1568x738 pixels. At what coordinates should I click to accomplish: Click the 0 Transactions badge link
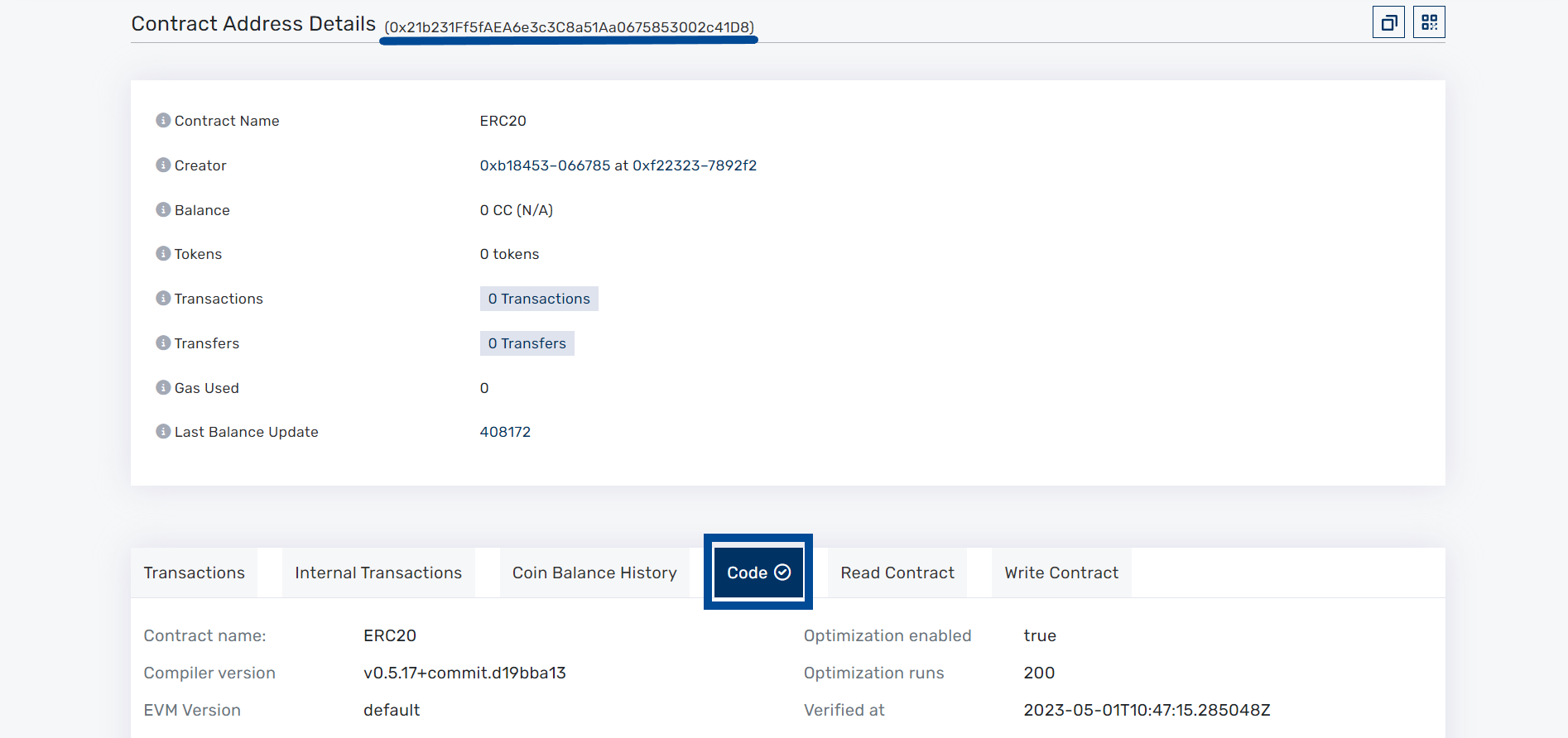pyautogui.click(x=539, y=299)
